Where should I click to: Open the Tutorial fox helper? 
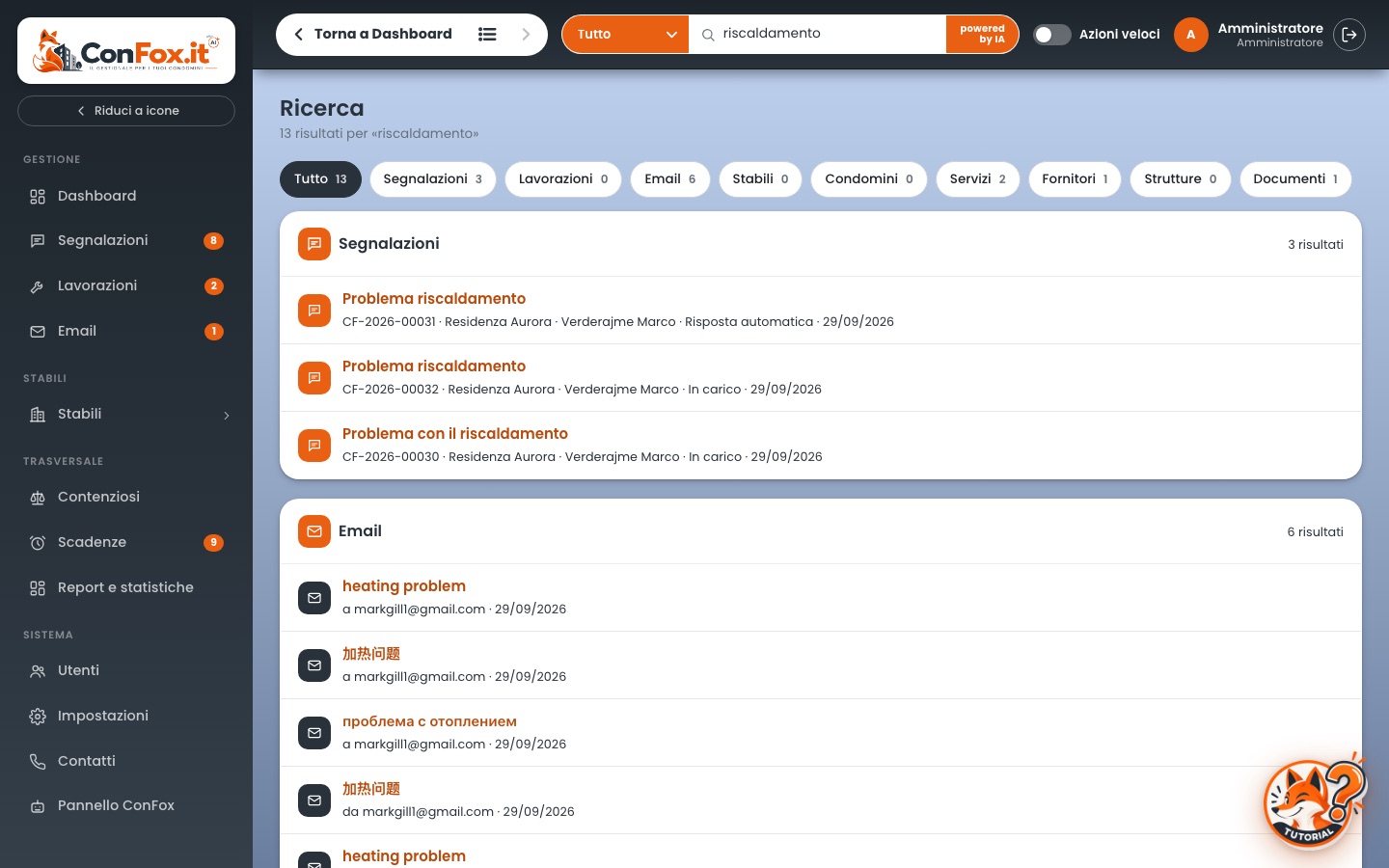click(1314, 801)
